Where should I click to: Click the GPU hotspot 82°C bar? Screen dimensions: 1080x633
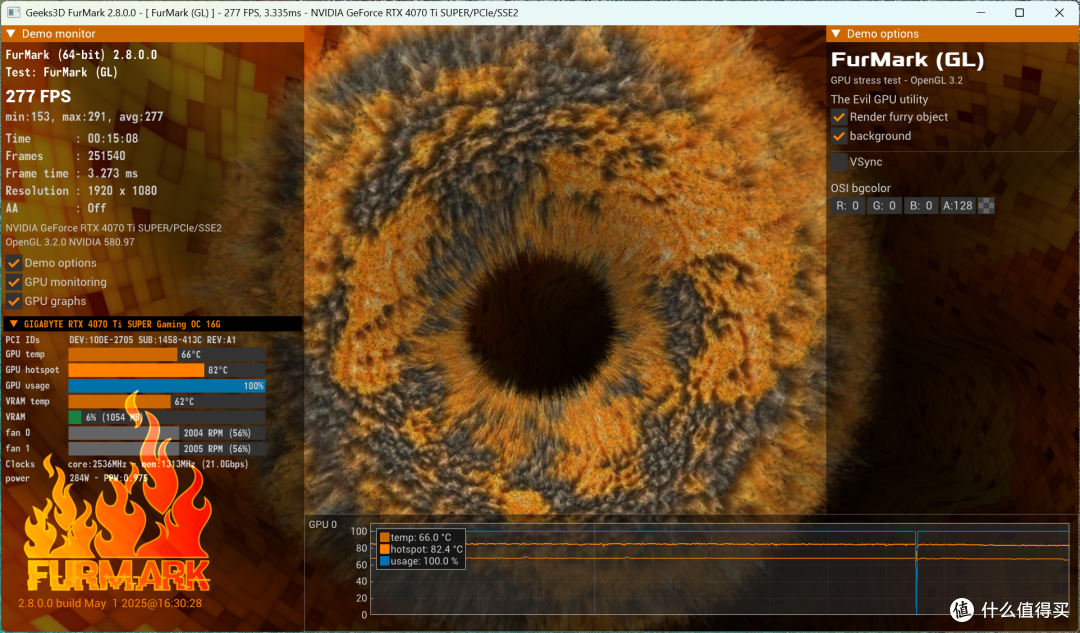point(167,371)
